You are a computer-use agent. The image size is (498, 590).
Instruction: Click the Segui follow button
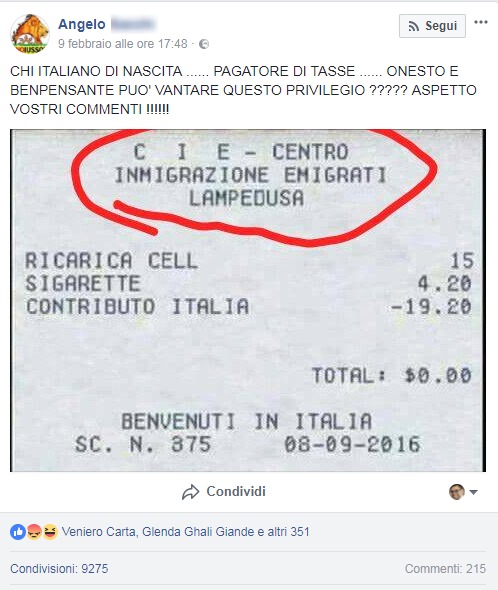pyautogui.click(x=432, y=26)
